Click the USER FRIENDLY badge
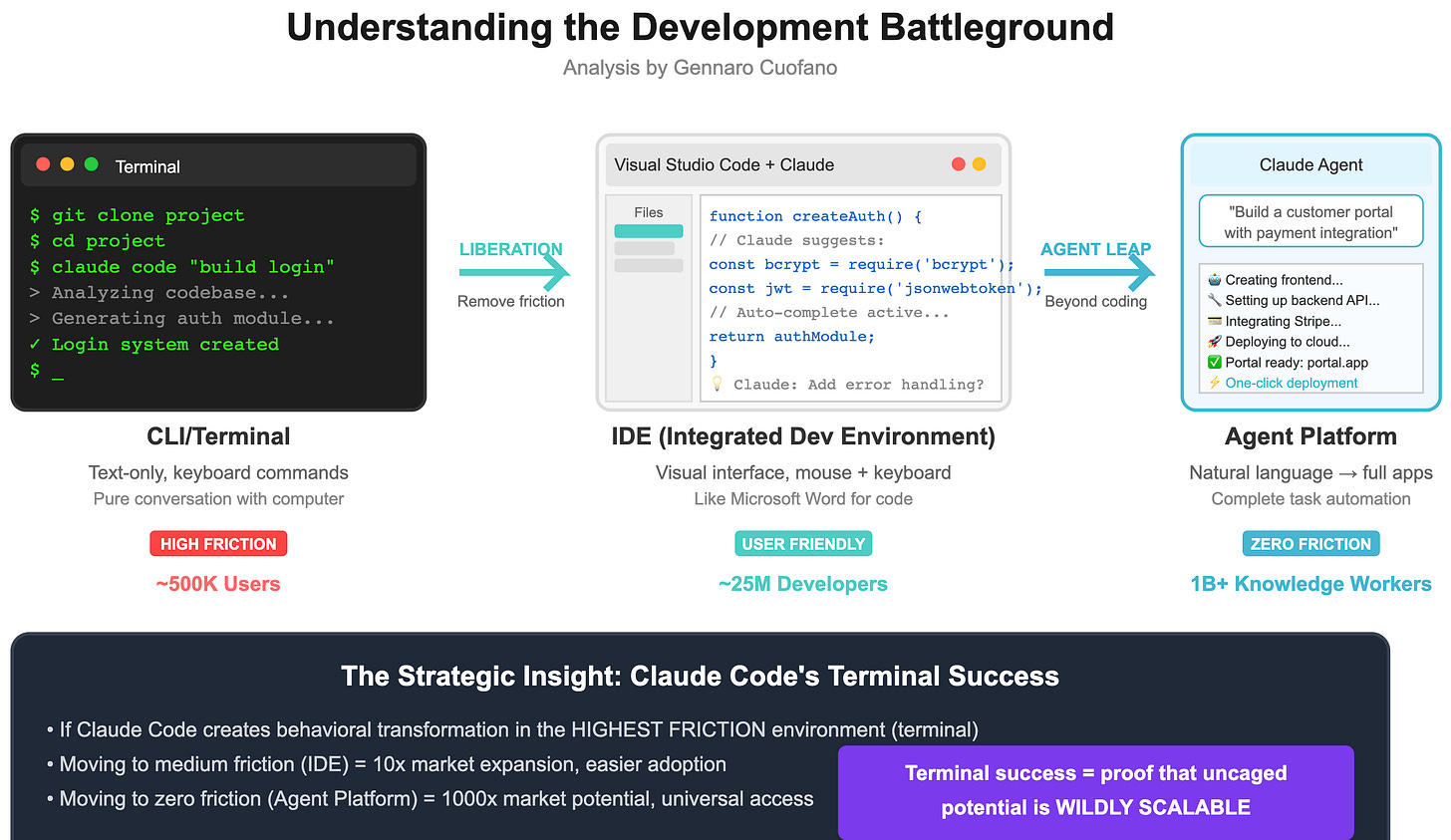This screenshot has width=1451, height=840. pos(803,544)
